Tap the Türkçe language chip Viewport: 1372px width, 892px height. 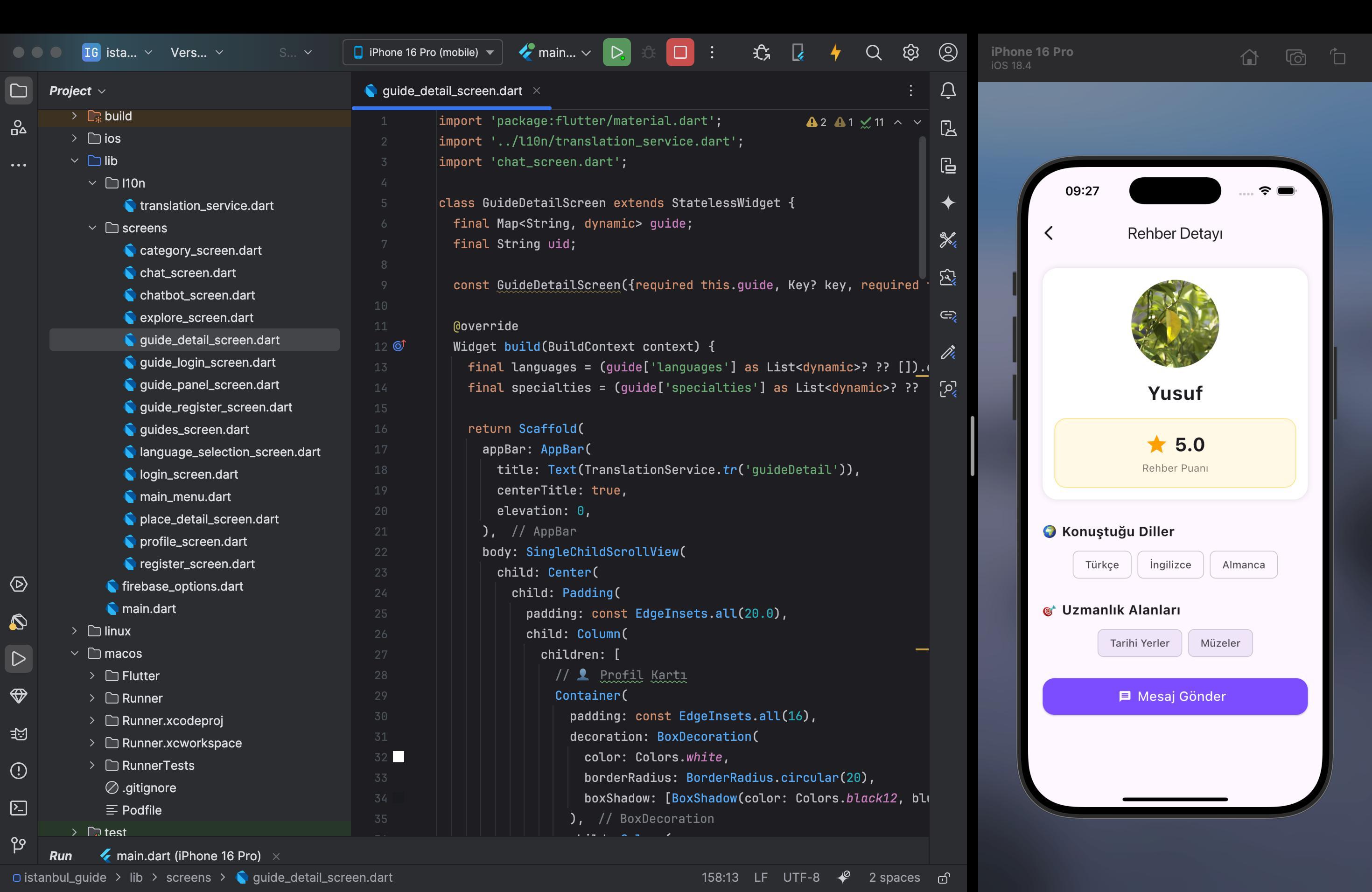click(x=1102, y=564)
